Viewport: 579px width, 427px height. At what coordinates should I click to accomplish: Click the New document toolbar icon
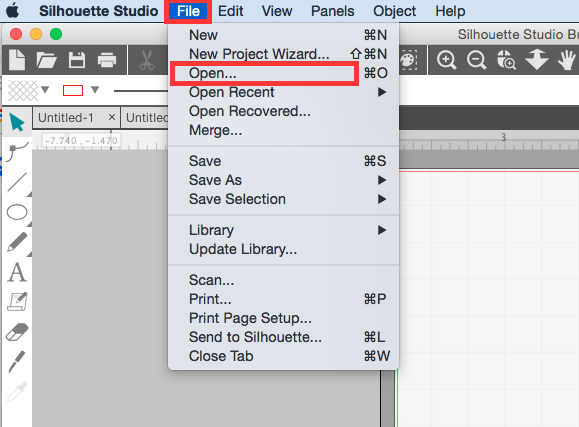coord(17,59)
